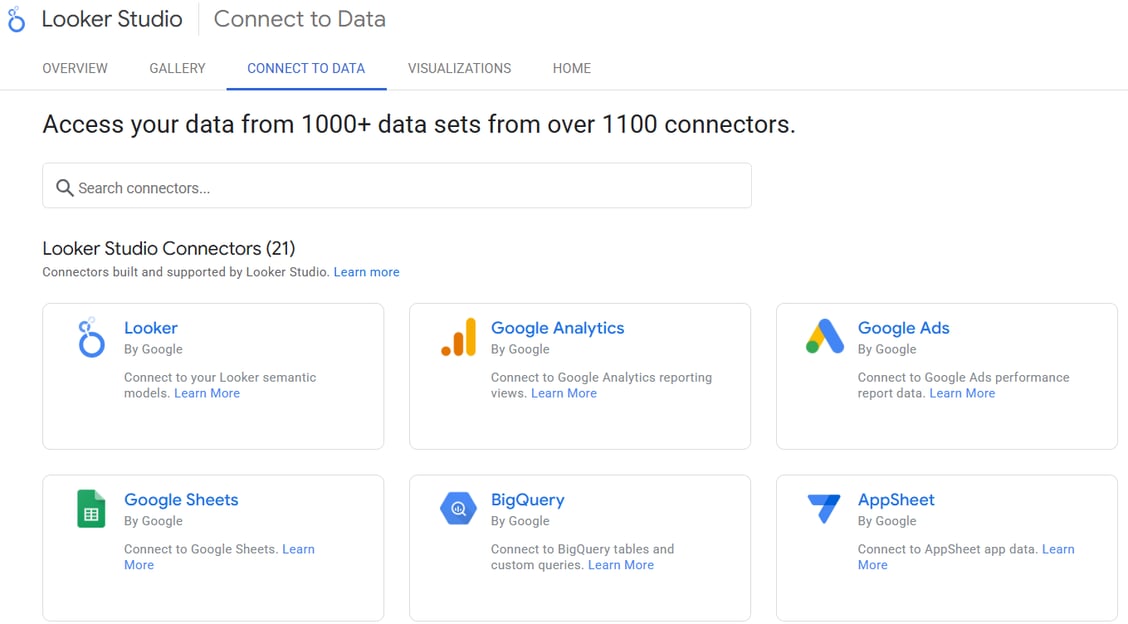This screenshot has width=1128, height=624.
Task: Open the Google Analytics connector title link
Action: [557, 328]
